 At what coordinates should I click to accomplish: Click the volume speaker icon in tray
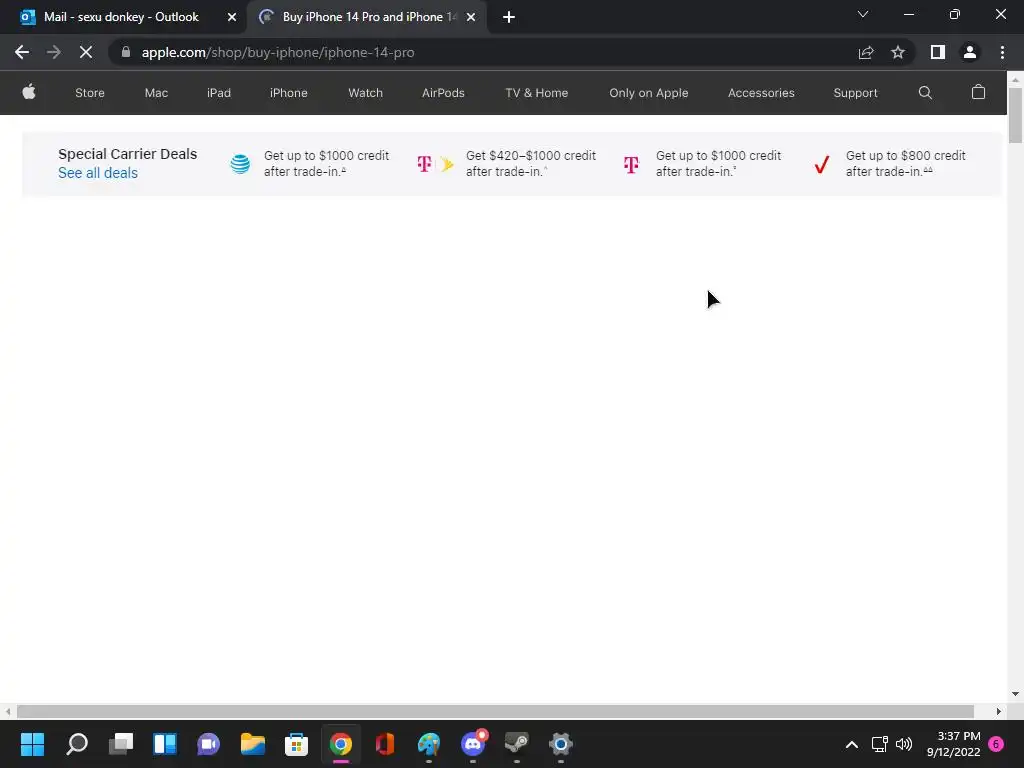pos(904,744)
